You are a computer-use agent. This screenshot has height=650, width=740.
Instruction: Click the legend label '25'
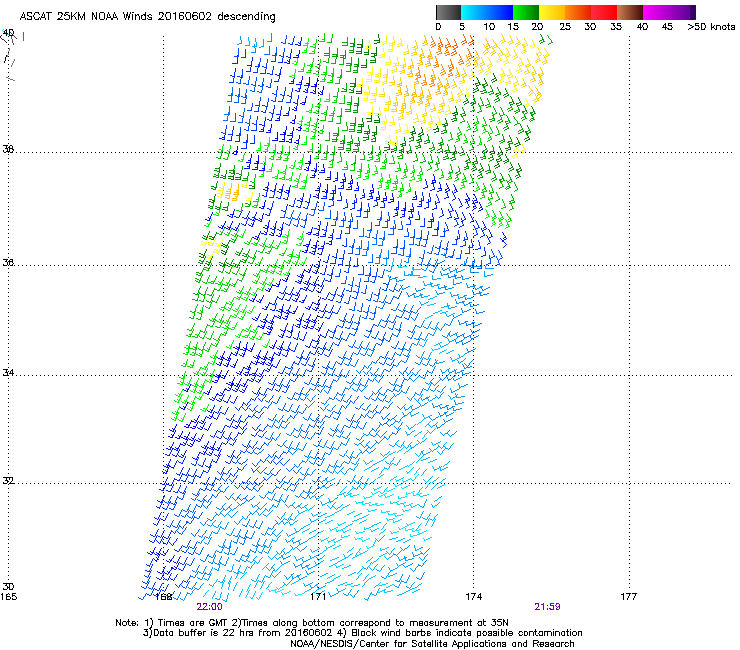point(565,27)
